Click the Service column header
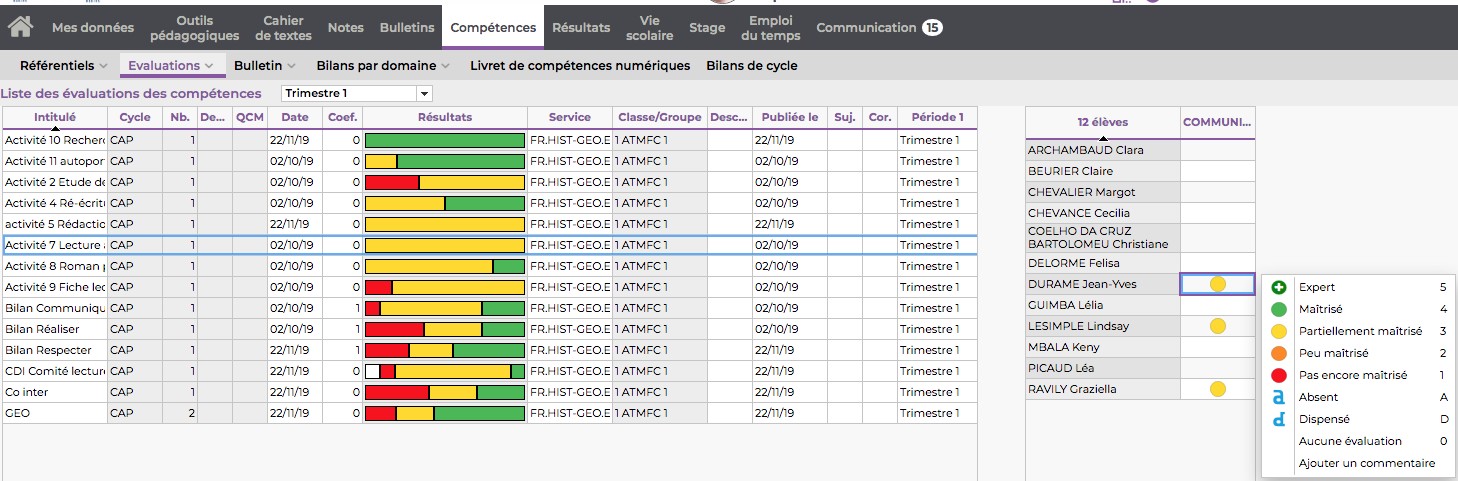Screen dimensions: 1458x481 pyautogui.click(x=570, y=117)
